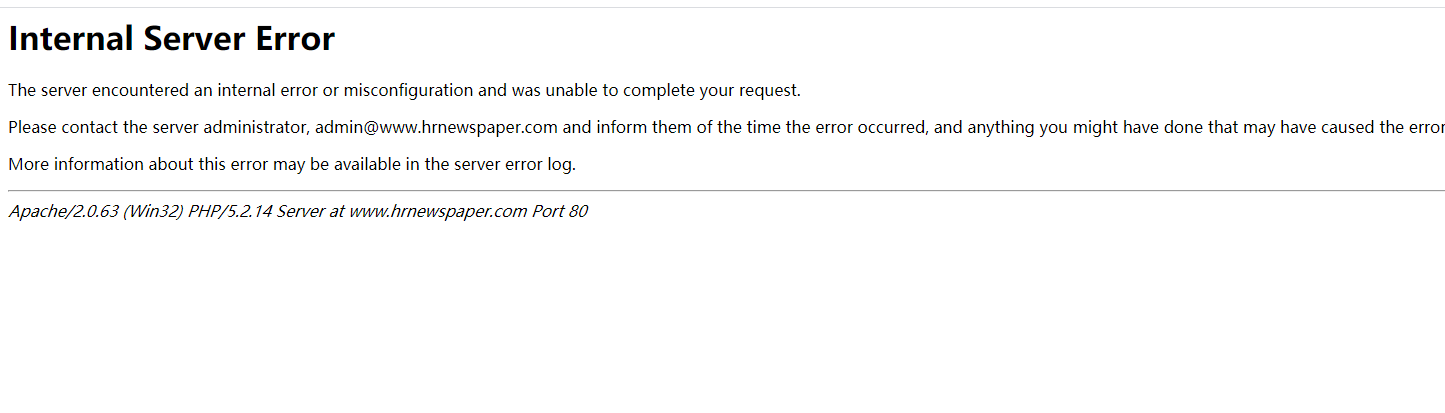The width and height of the screenshot is (1445, 413).
Task: Click "Apache/2.0.63" in the server signature
Action: tap(62, 212)
